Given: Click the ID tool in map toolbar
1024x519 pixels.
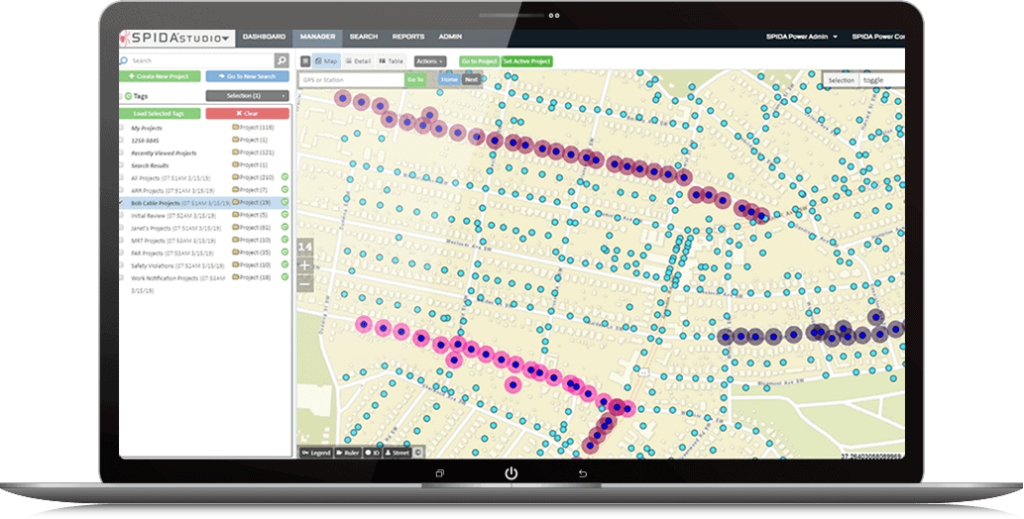Looking at the screenshot, I should click(373, 453).
